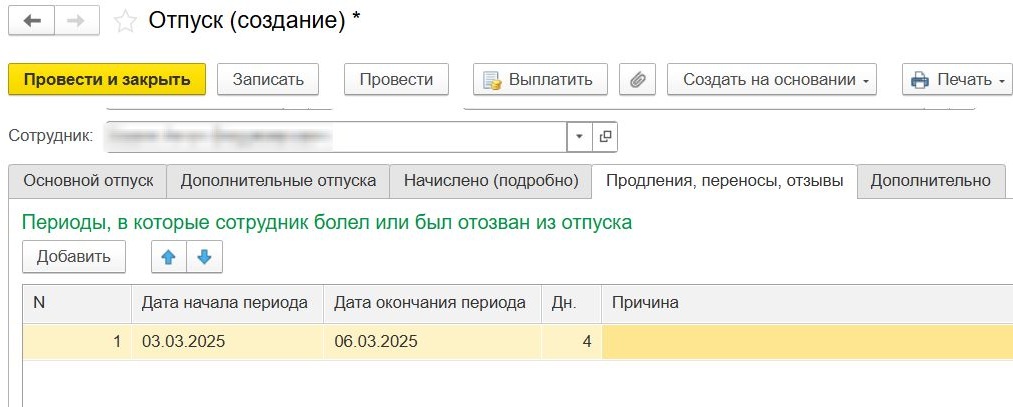Click the days cell showing 4

pos(572,342)
